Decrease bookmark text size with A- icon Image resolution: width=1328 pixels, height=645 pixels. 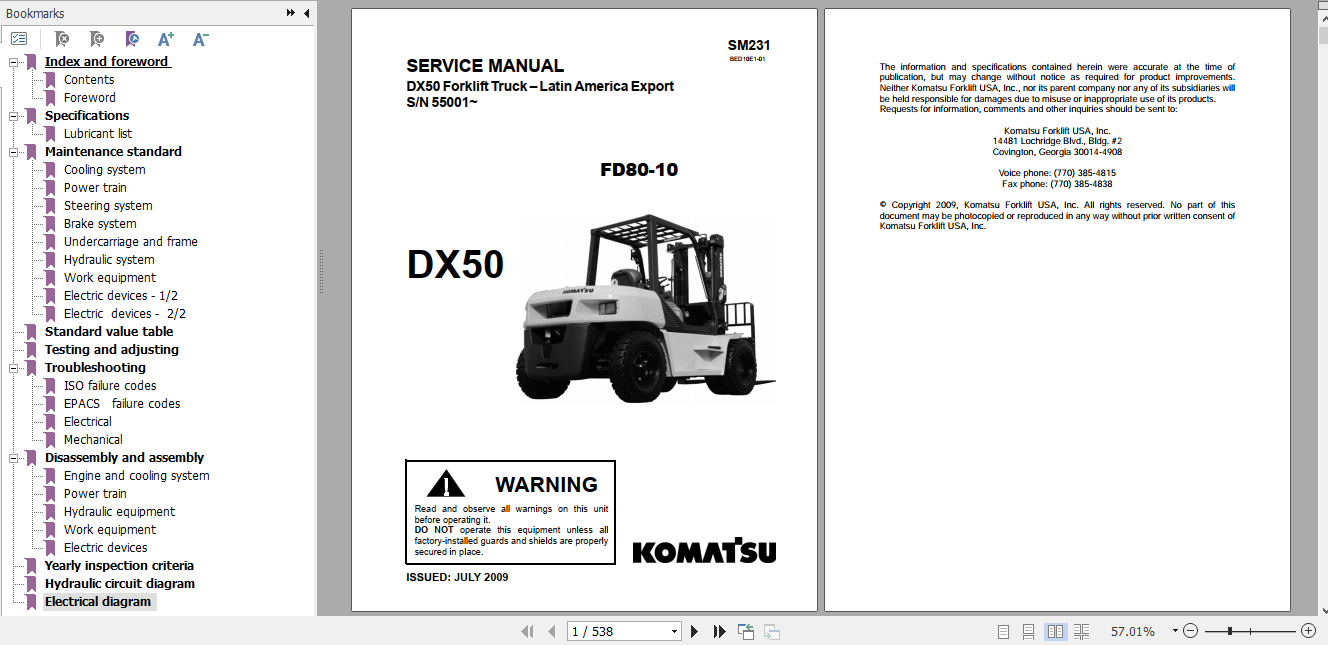point(200,38)
